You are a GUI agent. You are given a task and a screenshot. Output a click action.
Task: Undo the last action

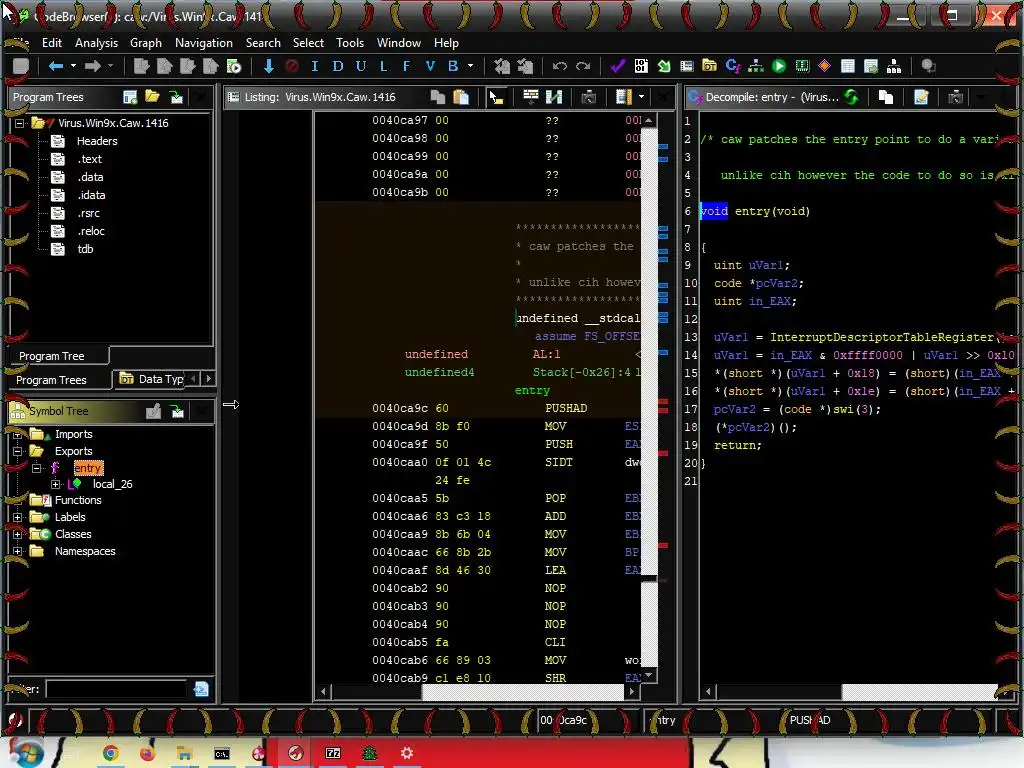(560, 66)
